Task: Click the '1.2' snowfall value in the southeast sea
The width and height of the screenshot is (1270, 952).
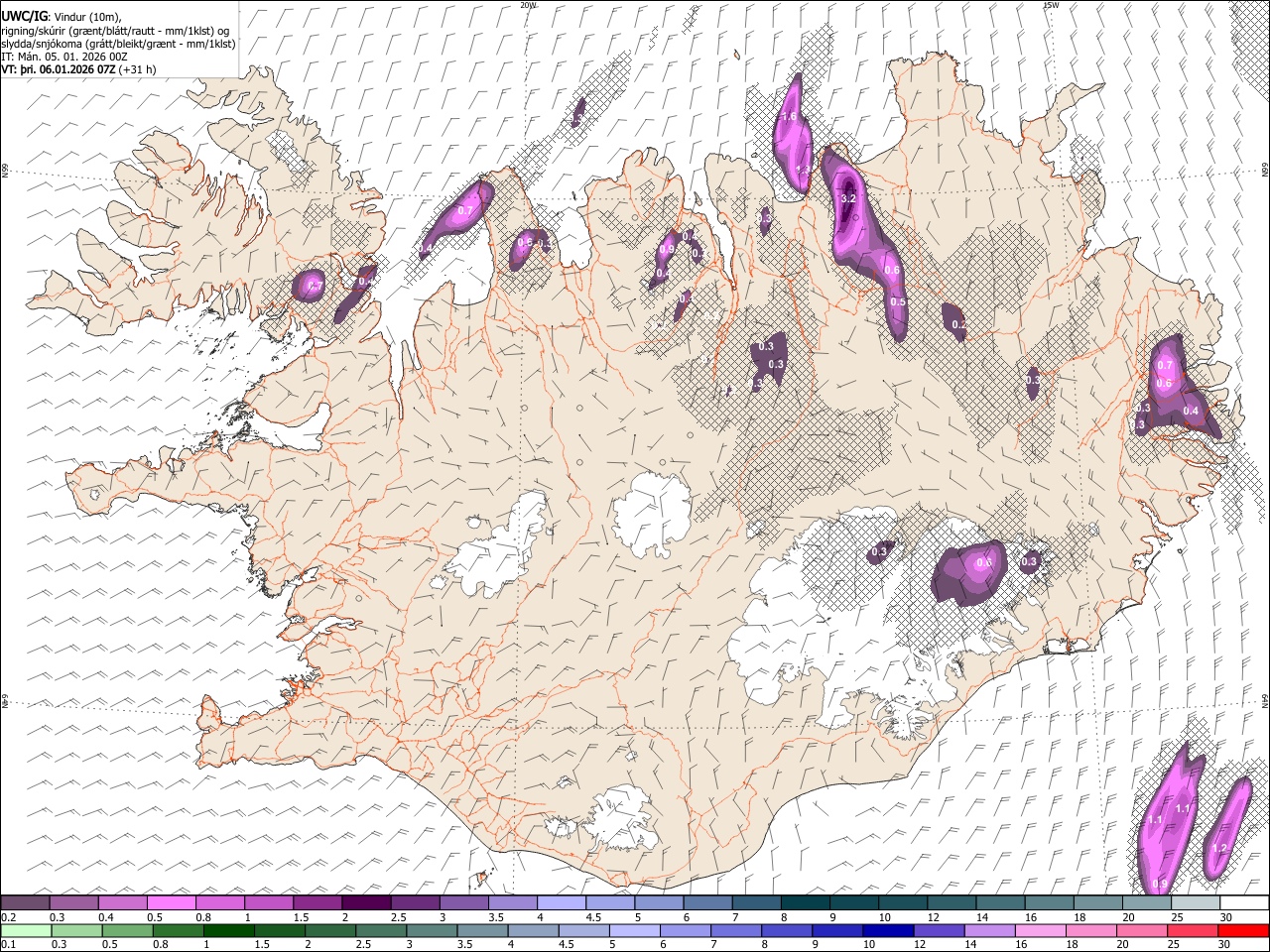Action: point(1220,848)
